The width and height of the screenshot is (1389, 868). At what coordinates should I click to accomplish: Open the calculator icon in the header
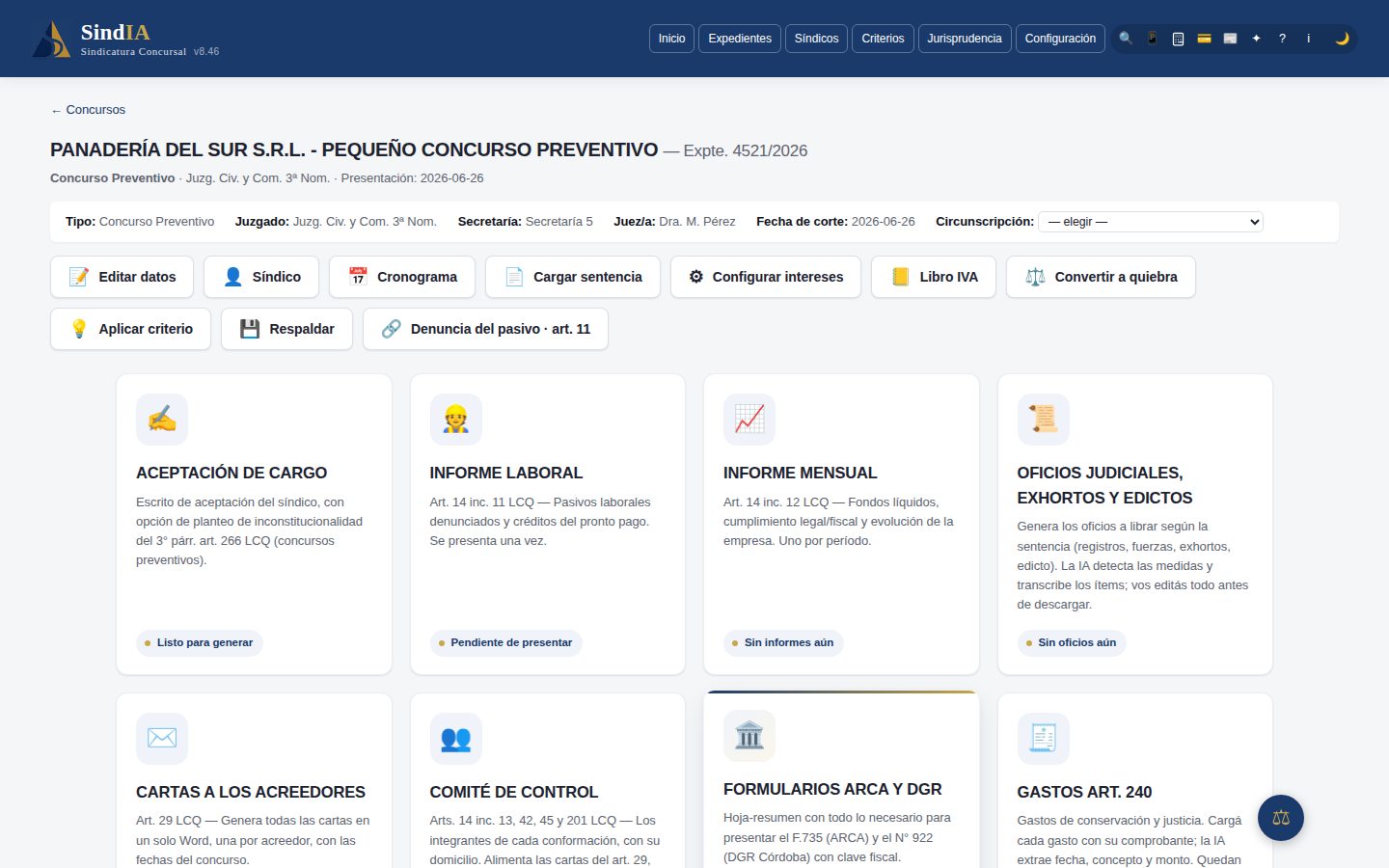pos(1178,39)
